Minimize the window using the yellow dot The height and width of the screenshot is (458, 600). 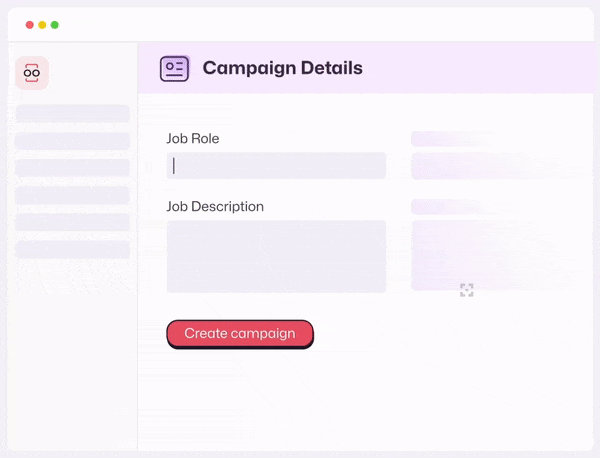pyautogui.click(x=42, y=25)
